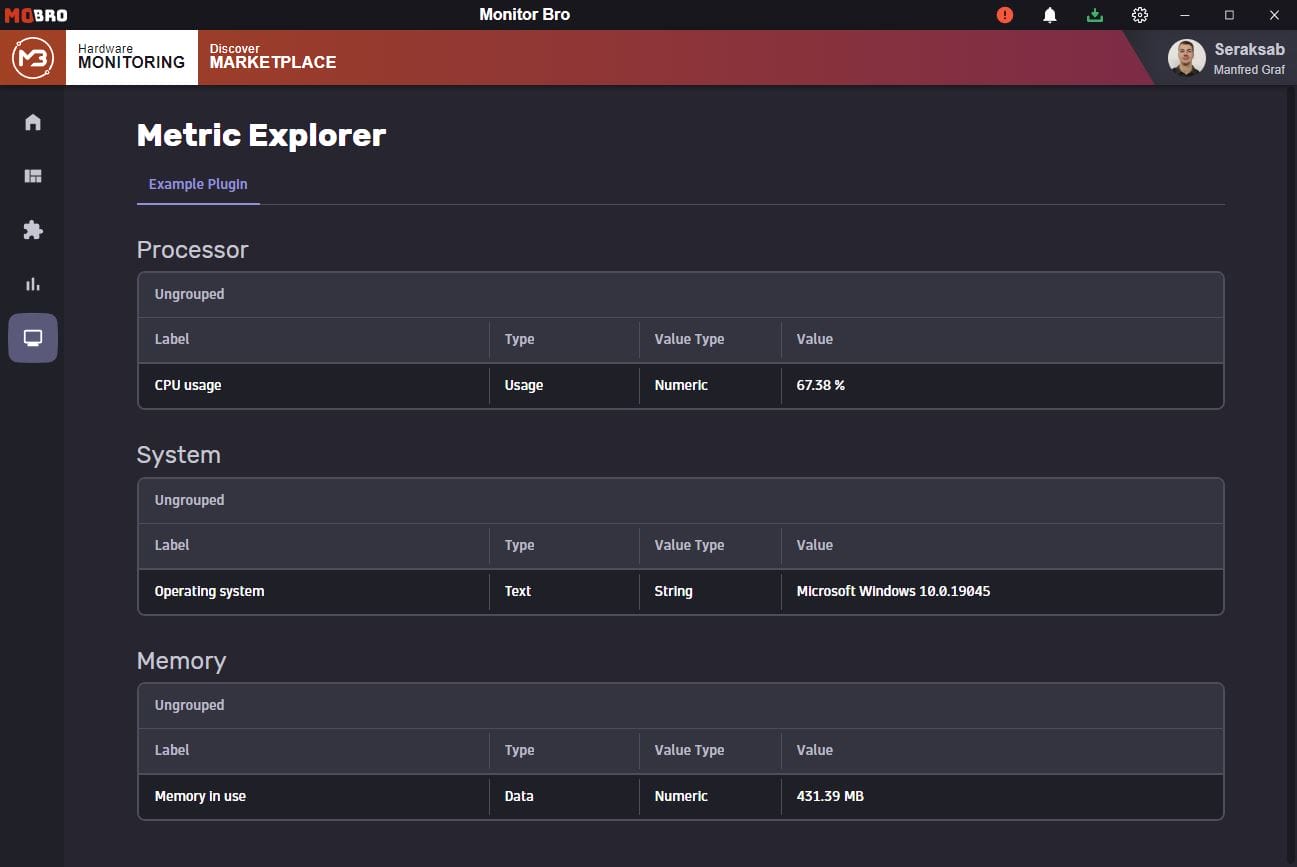Click the Memory section heading

coord(181,661)
